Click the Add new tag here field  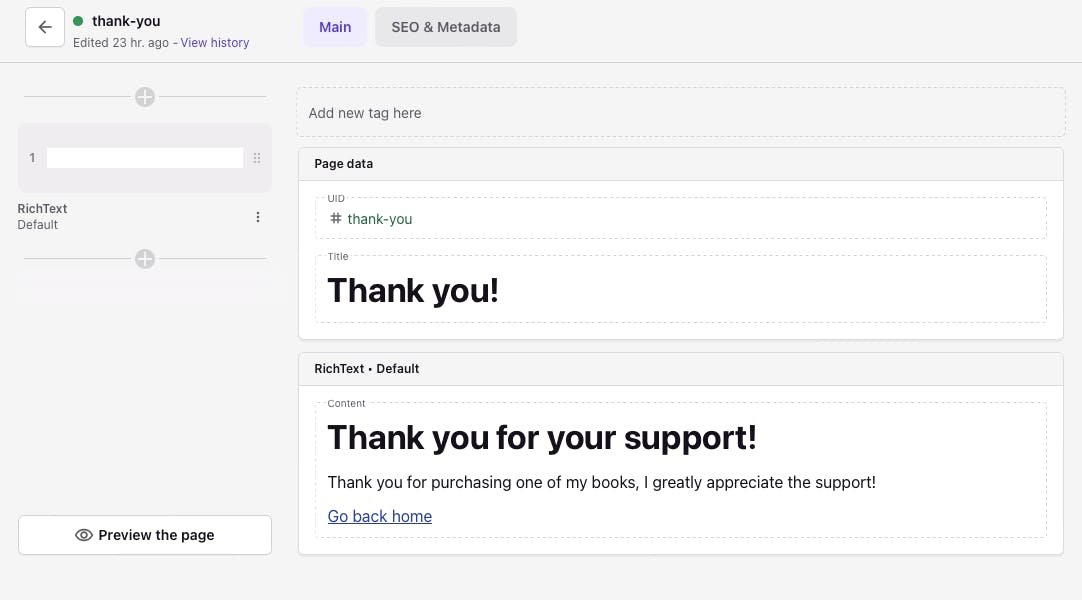point(680,112)
